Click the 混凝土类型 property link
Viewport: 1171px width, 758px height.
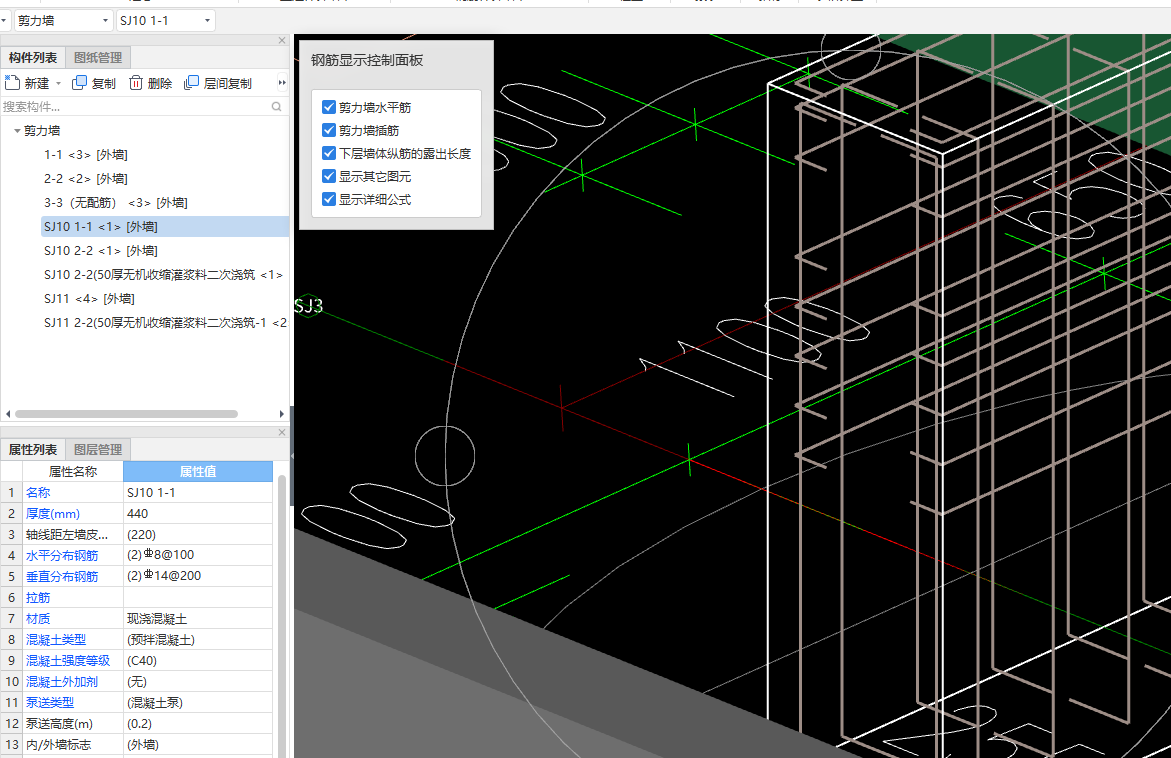pyautogui.click(x=56, y=639)
